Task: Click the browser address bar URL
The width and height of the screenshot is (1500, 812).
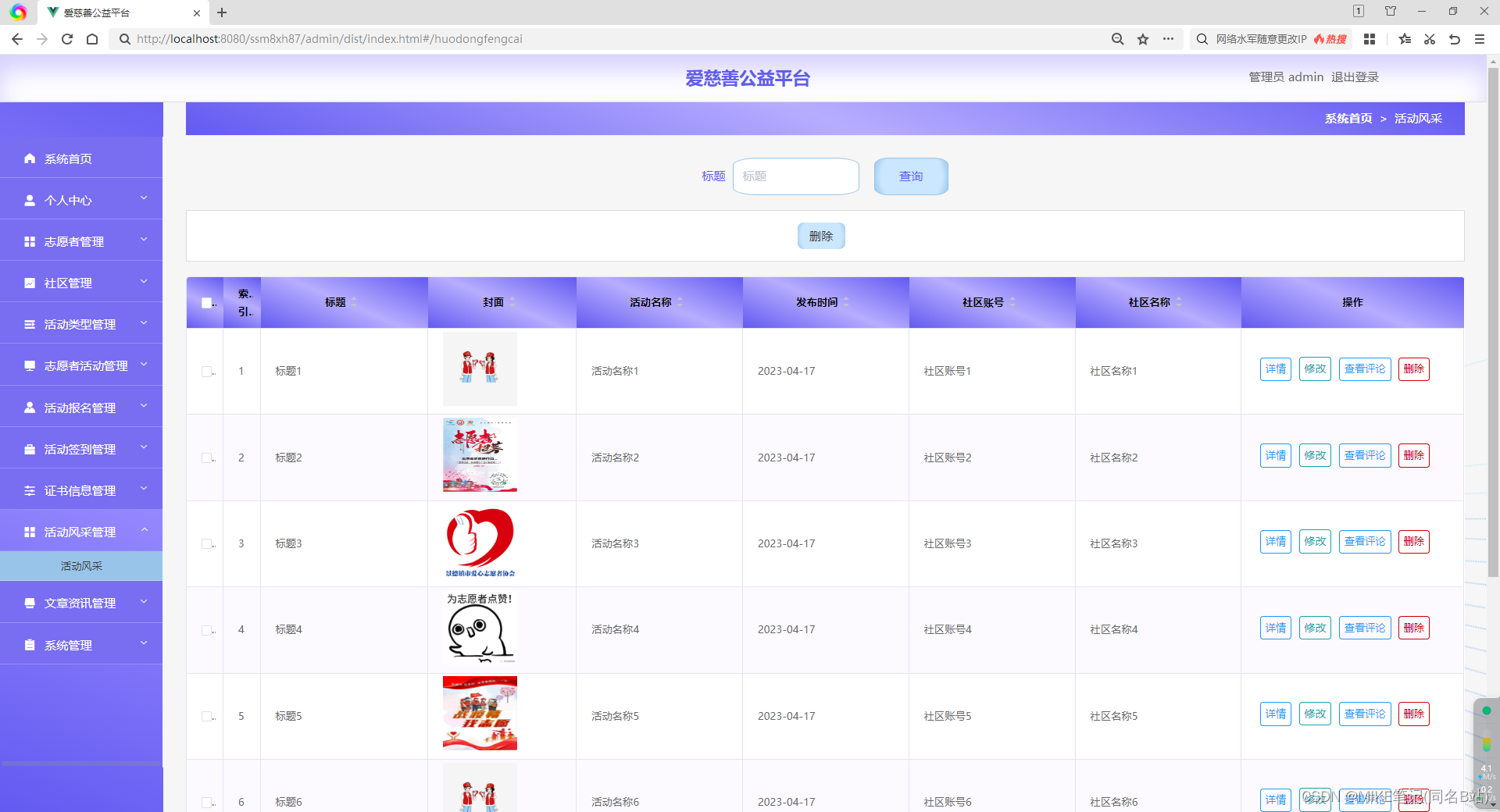Action: tap(329, 39)
